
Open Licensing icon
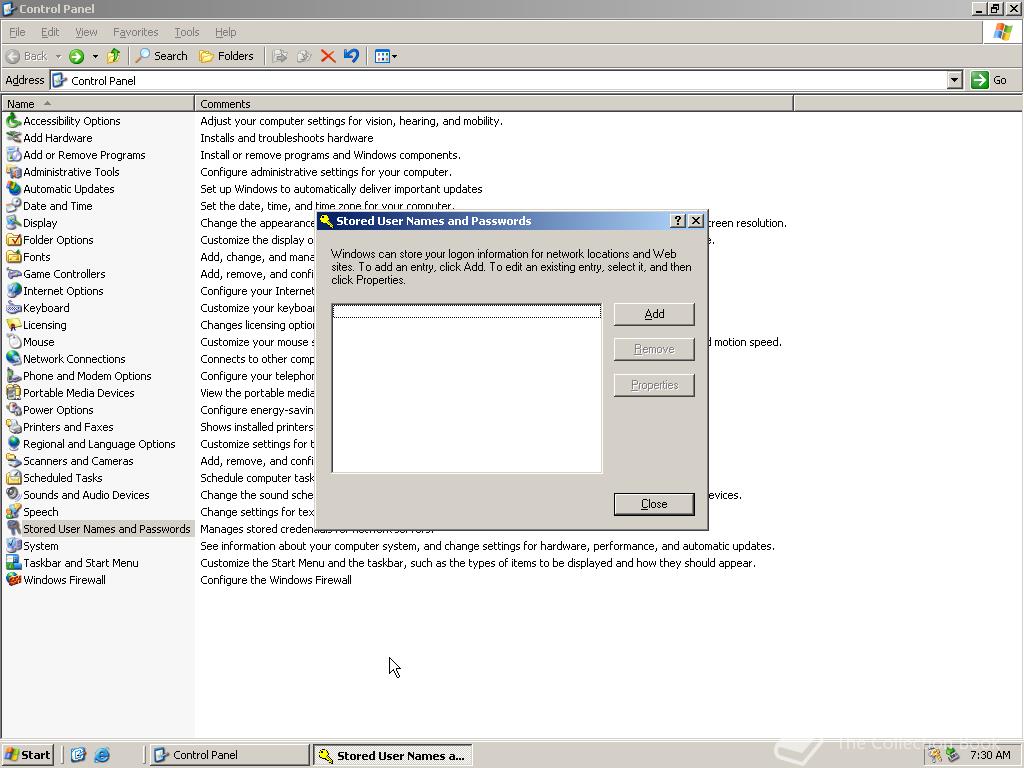click(x=14, y=325)
